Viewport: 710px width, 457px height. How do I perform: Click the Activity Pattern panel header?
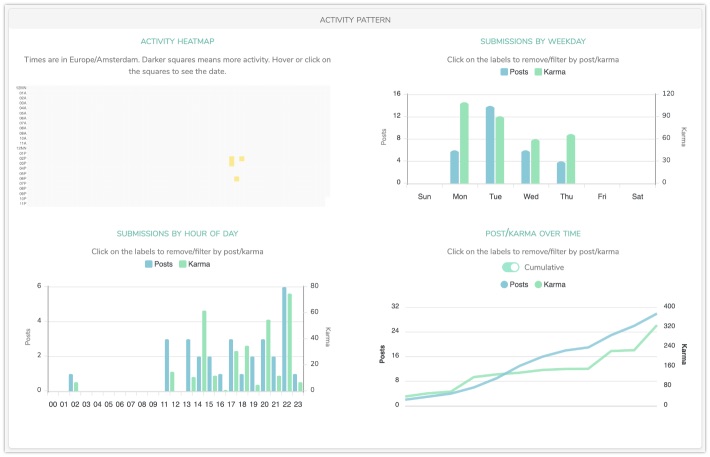point(355,20)
